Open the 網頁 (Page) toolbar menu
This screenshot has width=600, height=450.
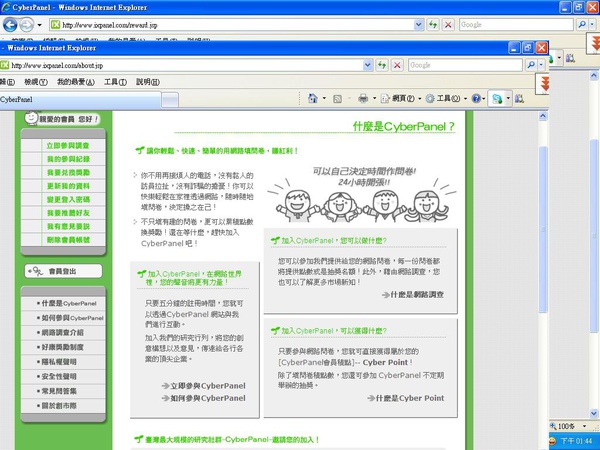pyautogui.click(x=401, y=99)
